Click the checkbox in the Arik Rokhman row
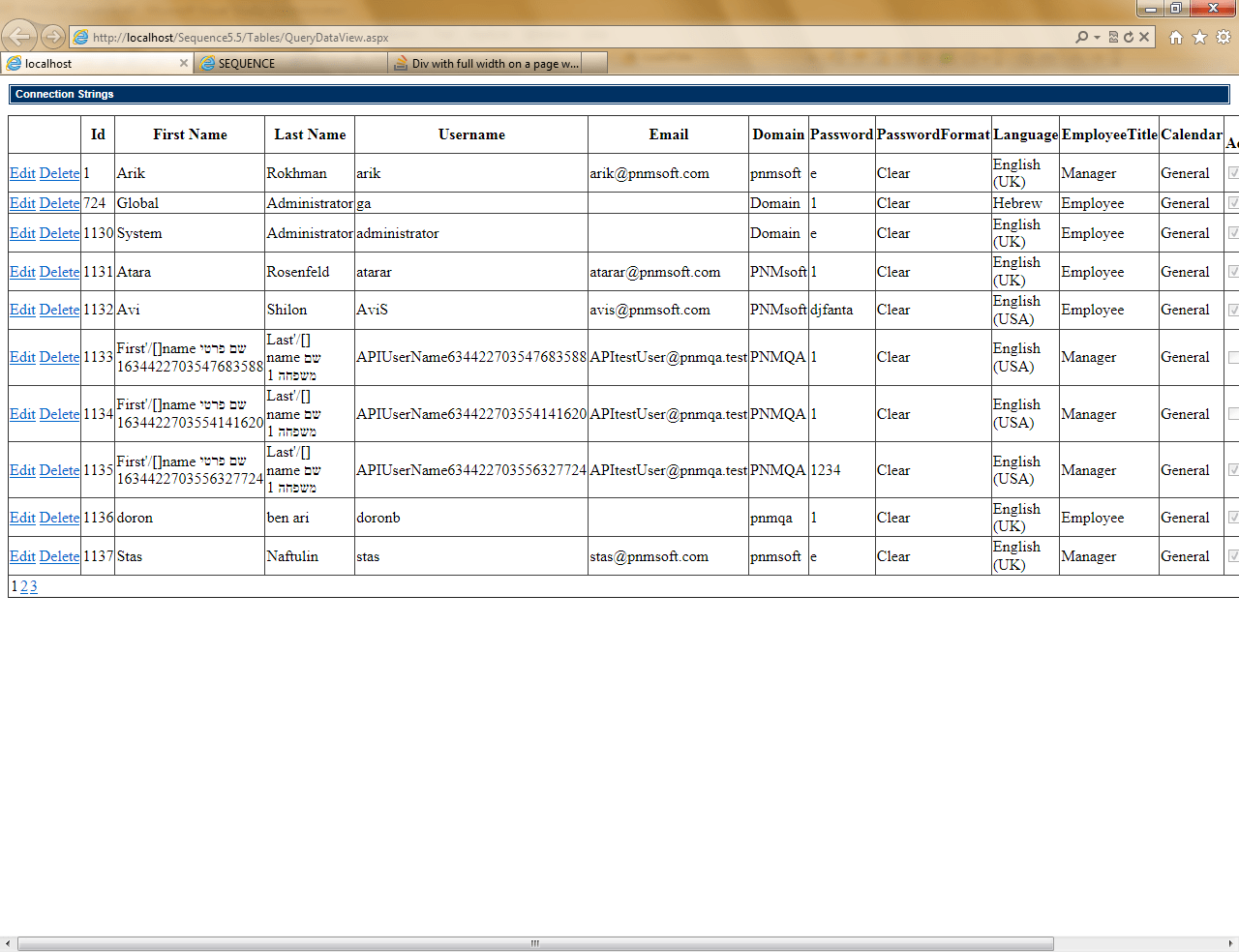The width and height of the screenshot is (1239, 952). (1233, 173)
